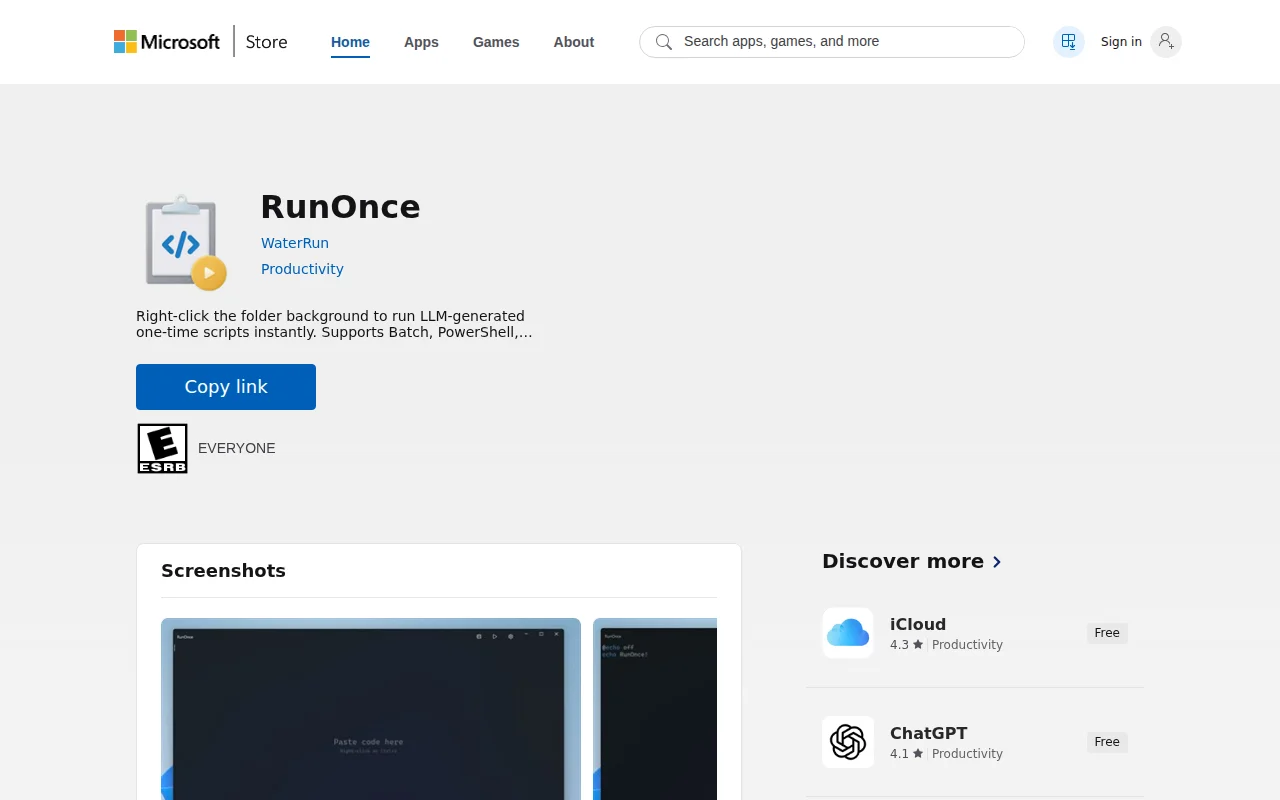
Task: Click the Microsoft logo
Action: pos(167,42)
